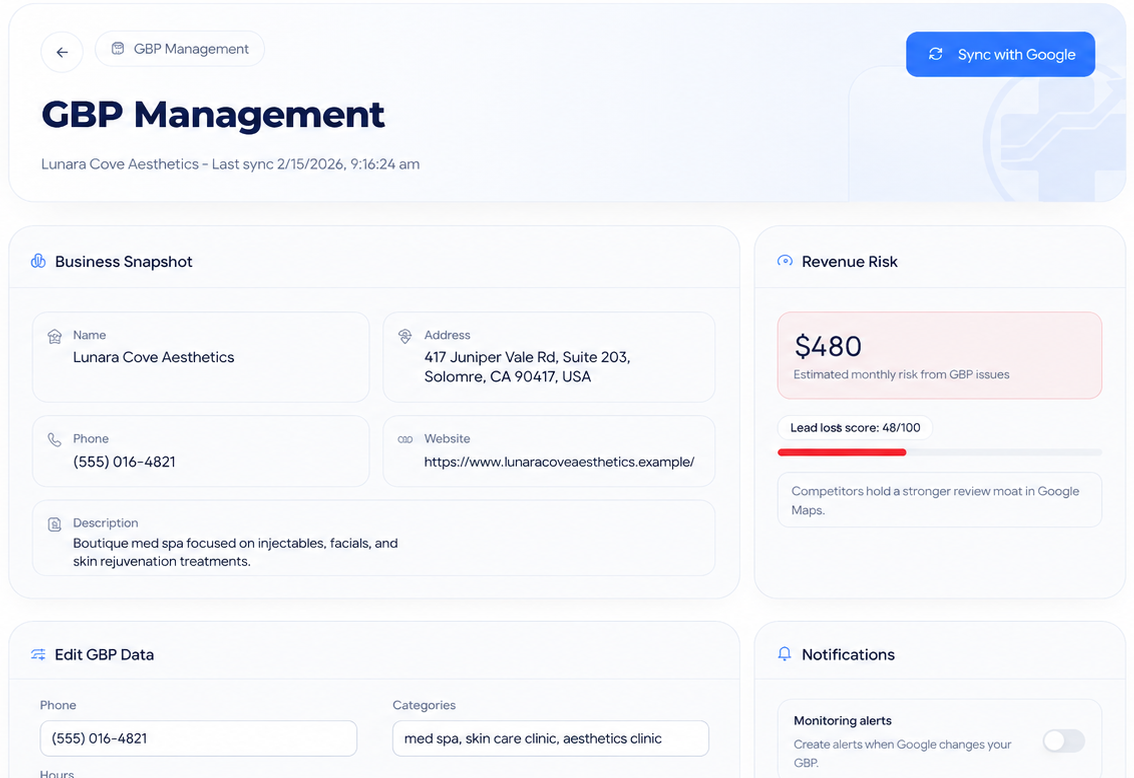Click the "Estimated monthly risk from GBP issues" text

[901, 375]
